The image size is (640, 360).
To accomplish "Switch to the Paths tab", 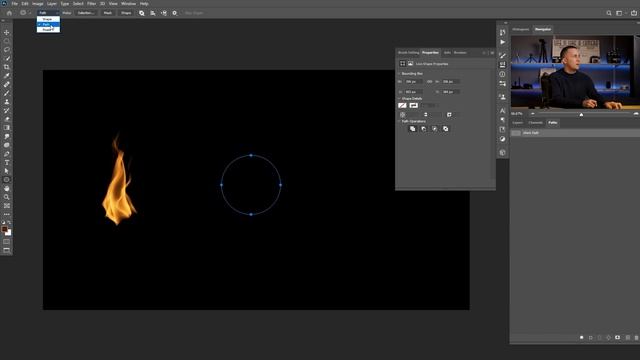I will [553, 122].
